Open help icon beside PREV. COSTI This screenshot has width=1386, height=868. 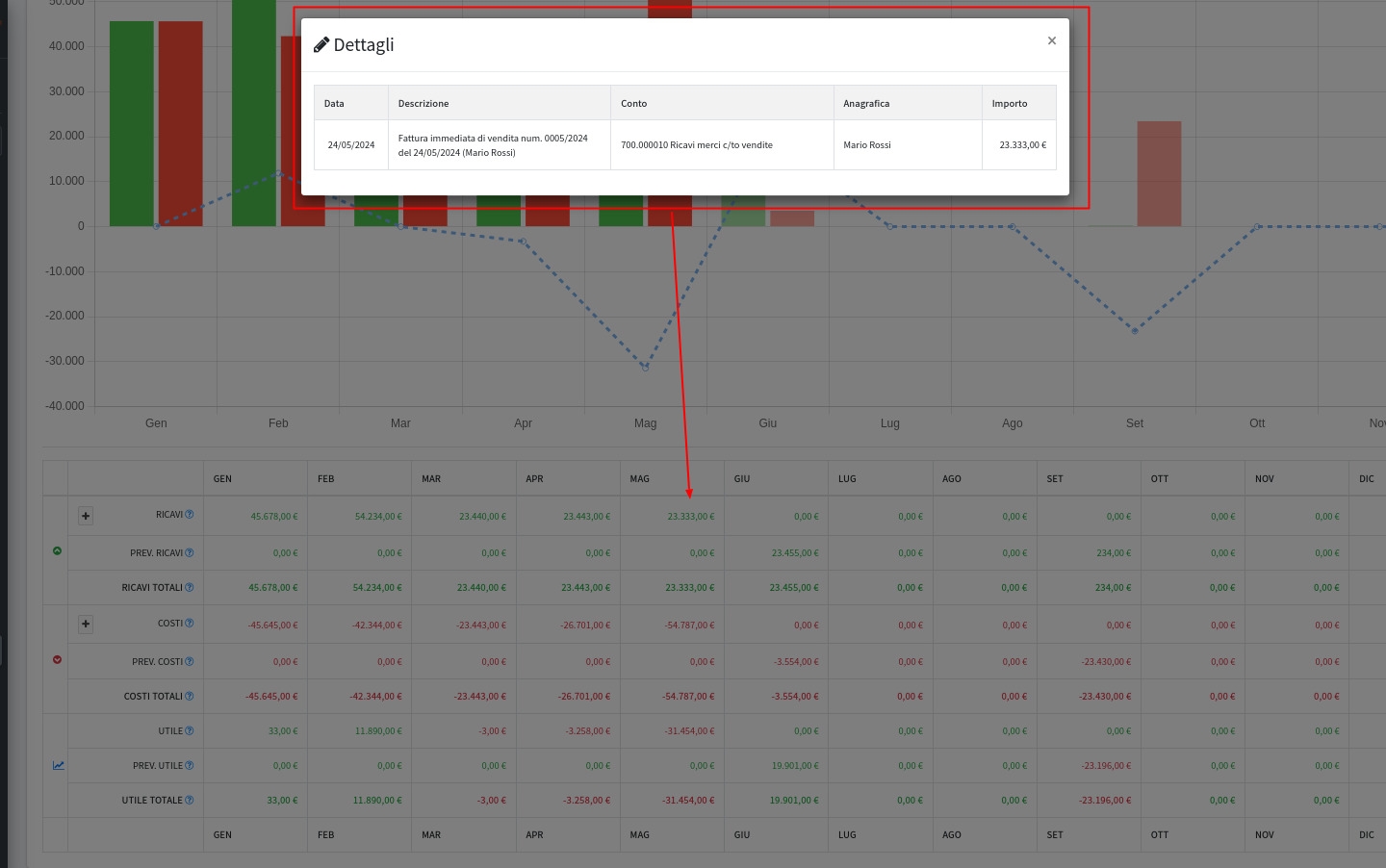click(x=190, y=661)
